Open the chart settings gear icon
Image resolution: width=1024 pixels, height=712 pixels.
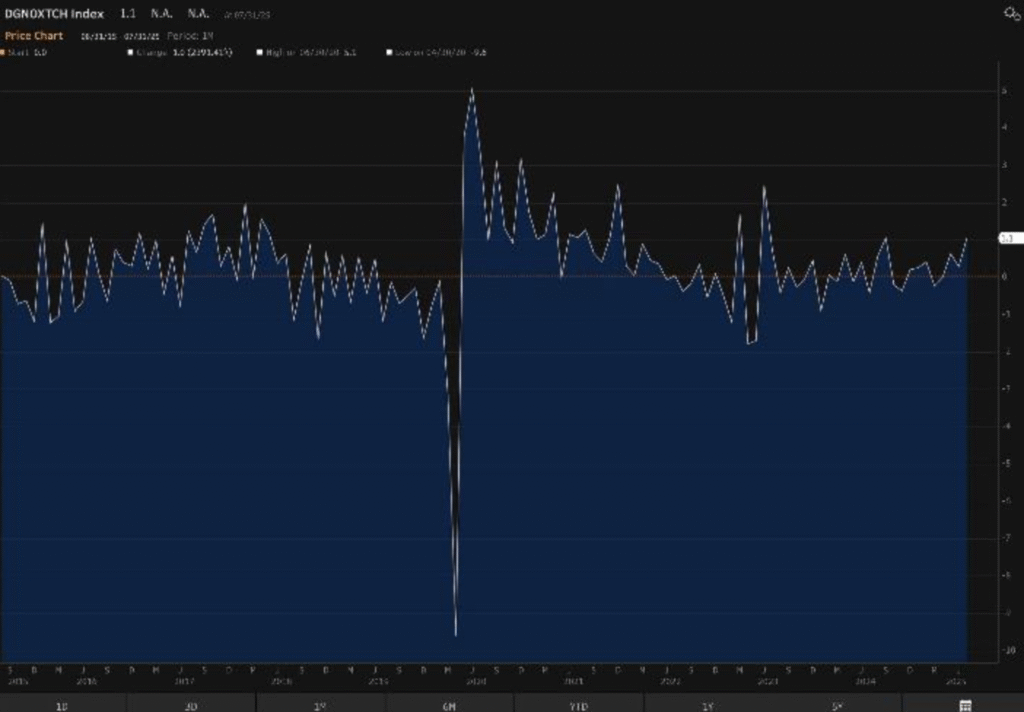click(1011, 13)
